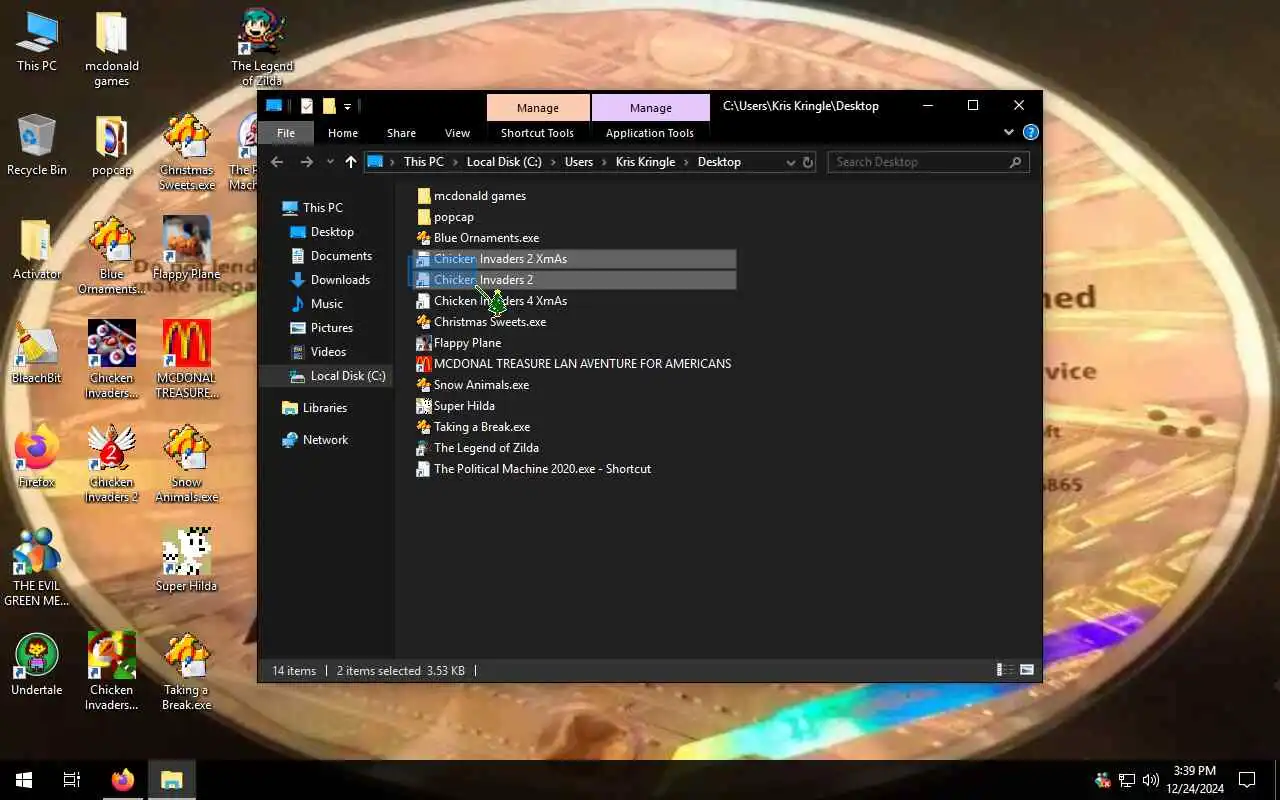Image resolution: width=1280 pixels, height=800 pixels.
Task: Open the File menu
Action: (286, 133)
